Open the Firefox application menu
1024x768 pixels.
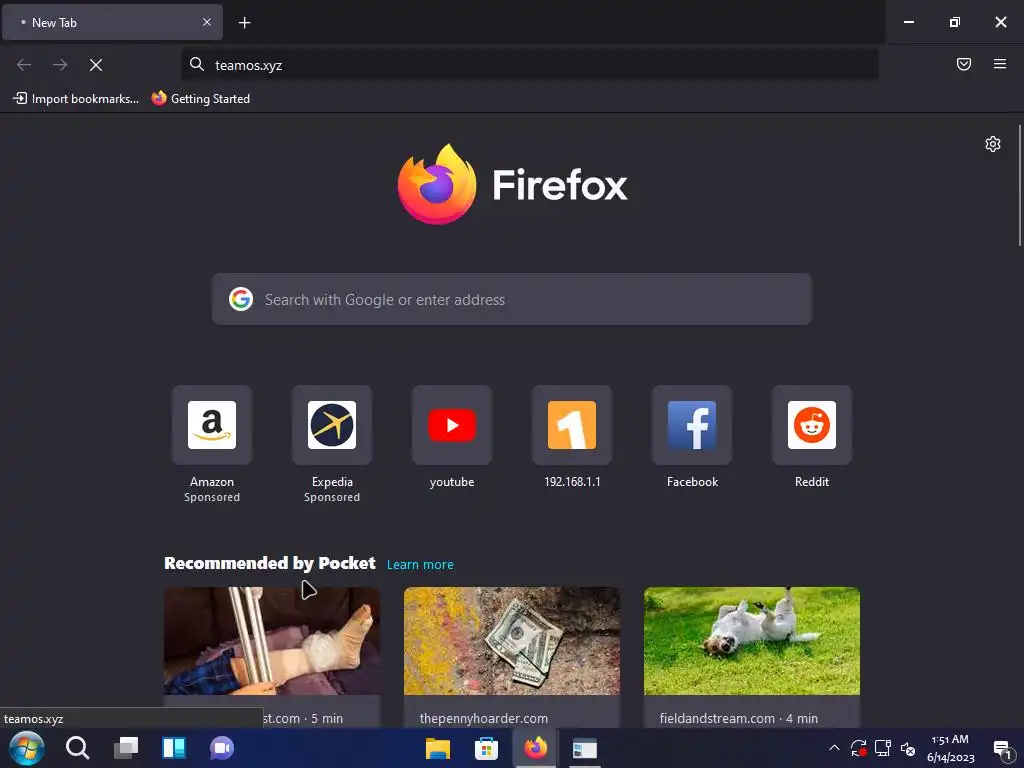[x=1000, y=64]
